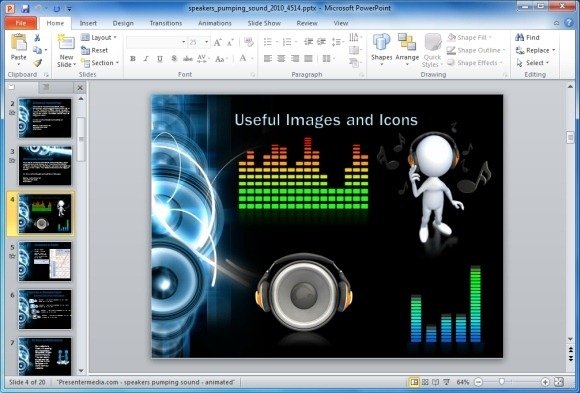Viewport: 580px width, 393px height.
Task: Click the zoom slider handle
Action: tap(502, 382)
